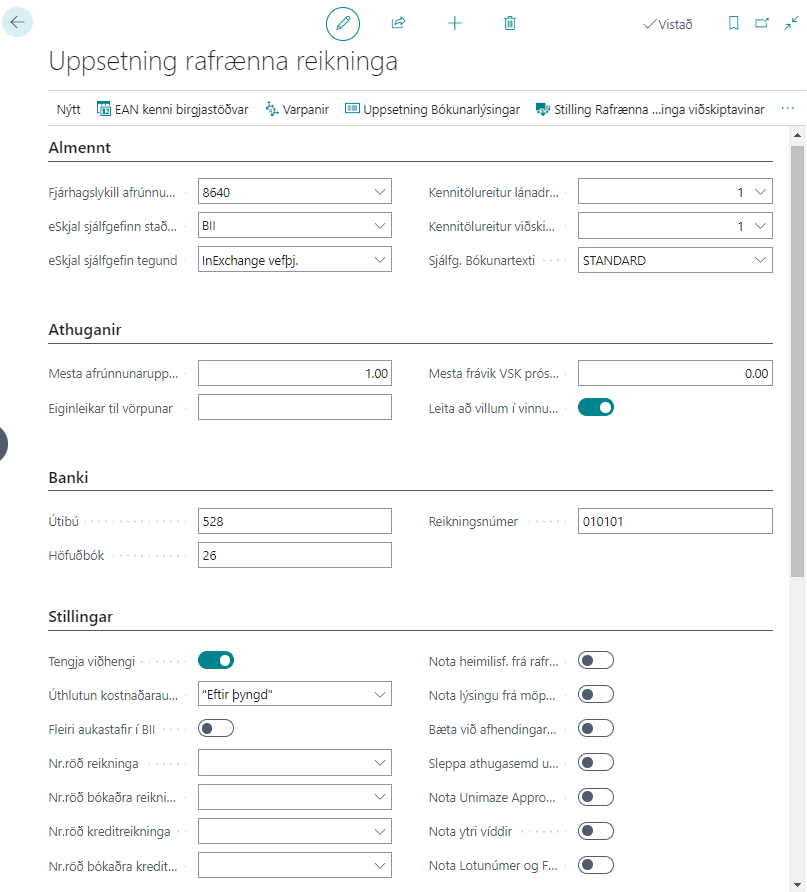Click EAN kenni birgjastöðvar action

172,110
